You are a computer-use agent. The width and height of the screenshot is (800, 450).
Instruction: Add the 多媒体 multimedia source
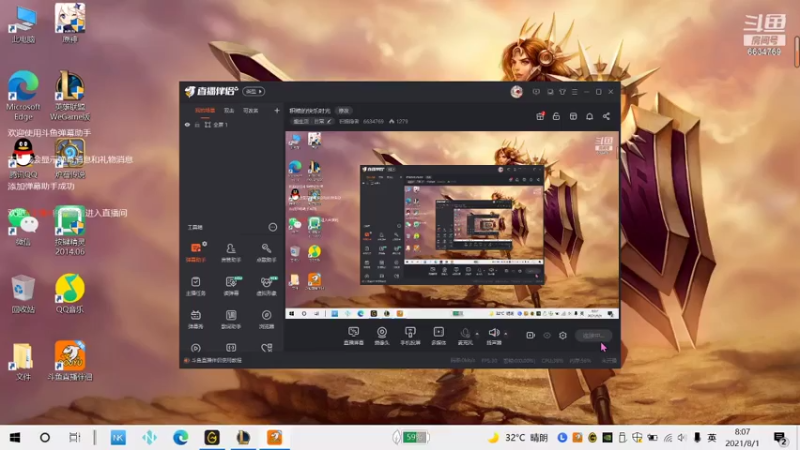pos(439,336)
